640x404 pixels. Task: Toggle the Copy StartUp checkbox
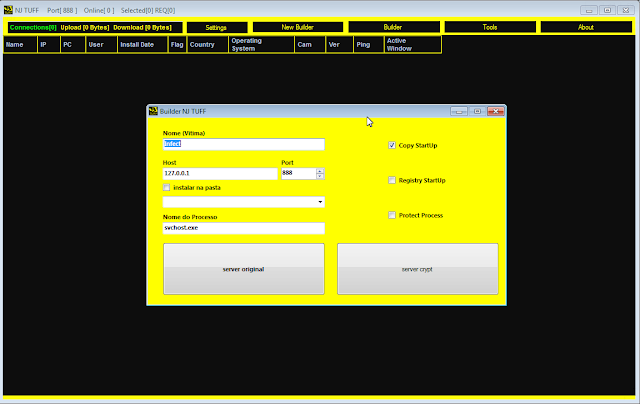click(x=392, y=145)
